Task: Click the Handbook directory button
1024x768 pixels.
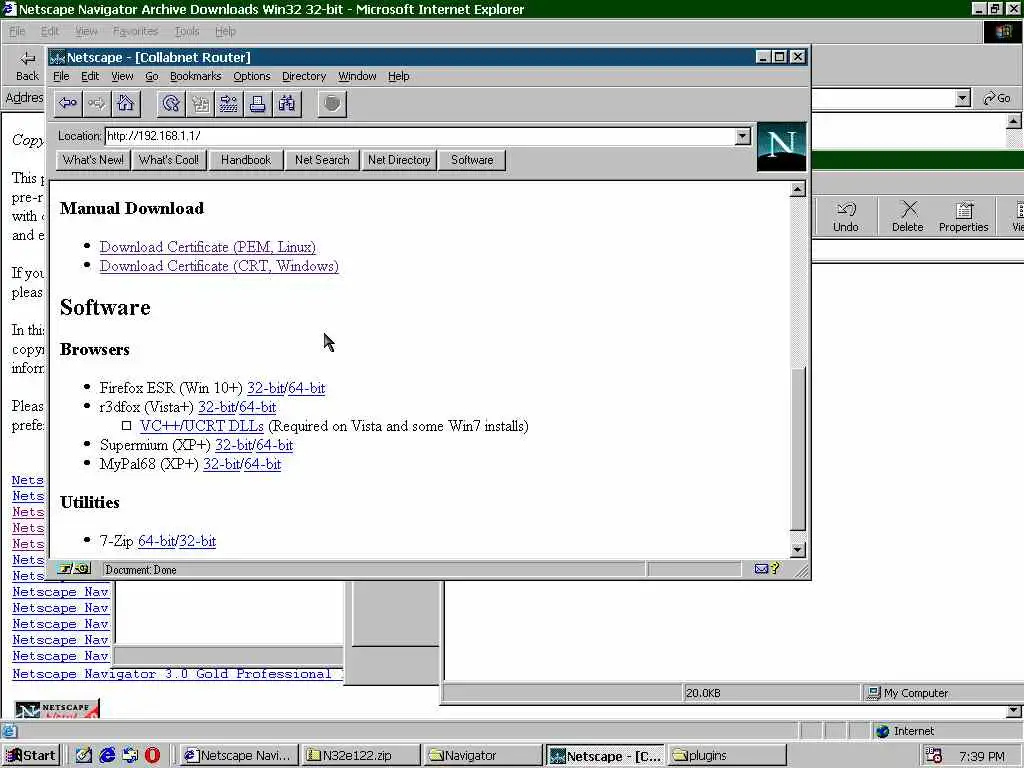Action: pyautogui.click(x=246, y=160)
